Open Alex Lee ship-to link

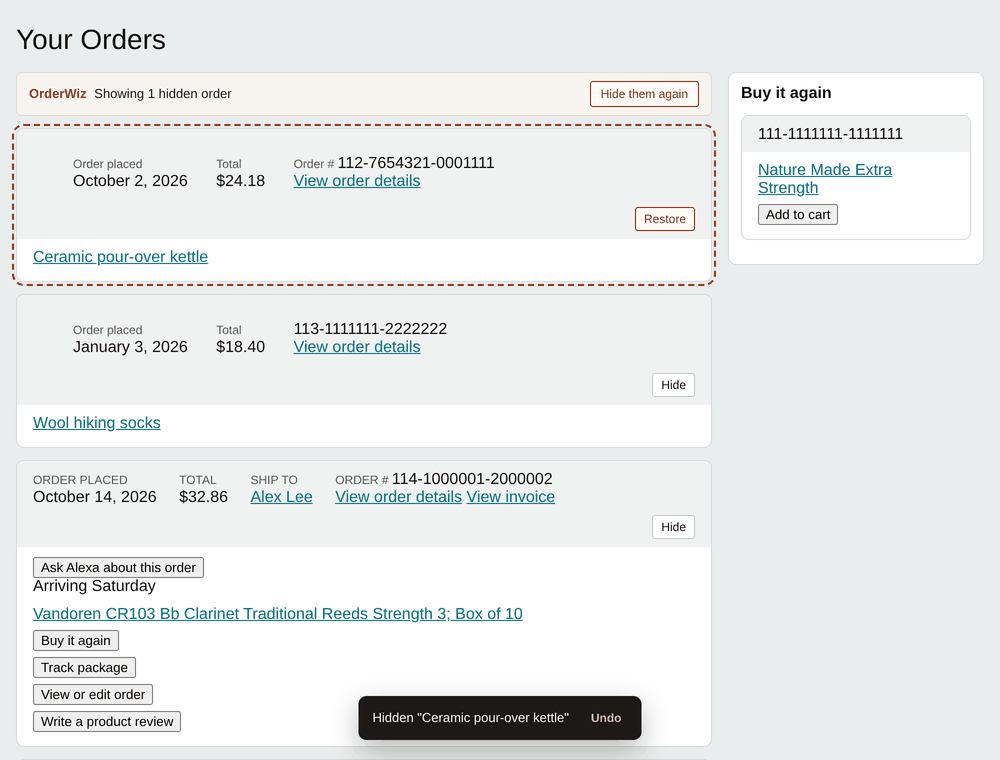click(281, 497)
